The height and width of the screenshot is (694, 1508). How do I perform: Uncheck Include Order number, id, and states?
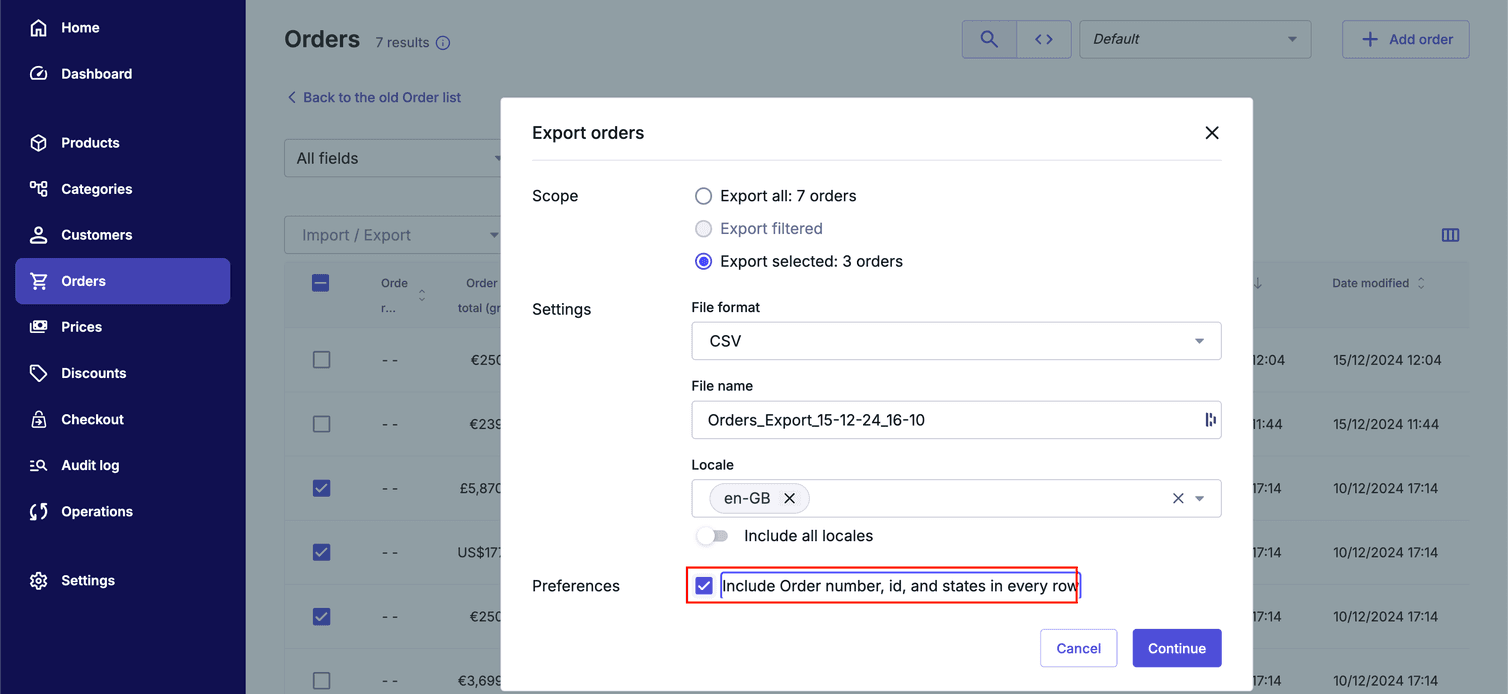click(x=704, y=585)
